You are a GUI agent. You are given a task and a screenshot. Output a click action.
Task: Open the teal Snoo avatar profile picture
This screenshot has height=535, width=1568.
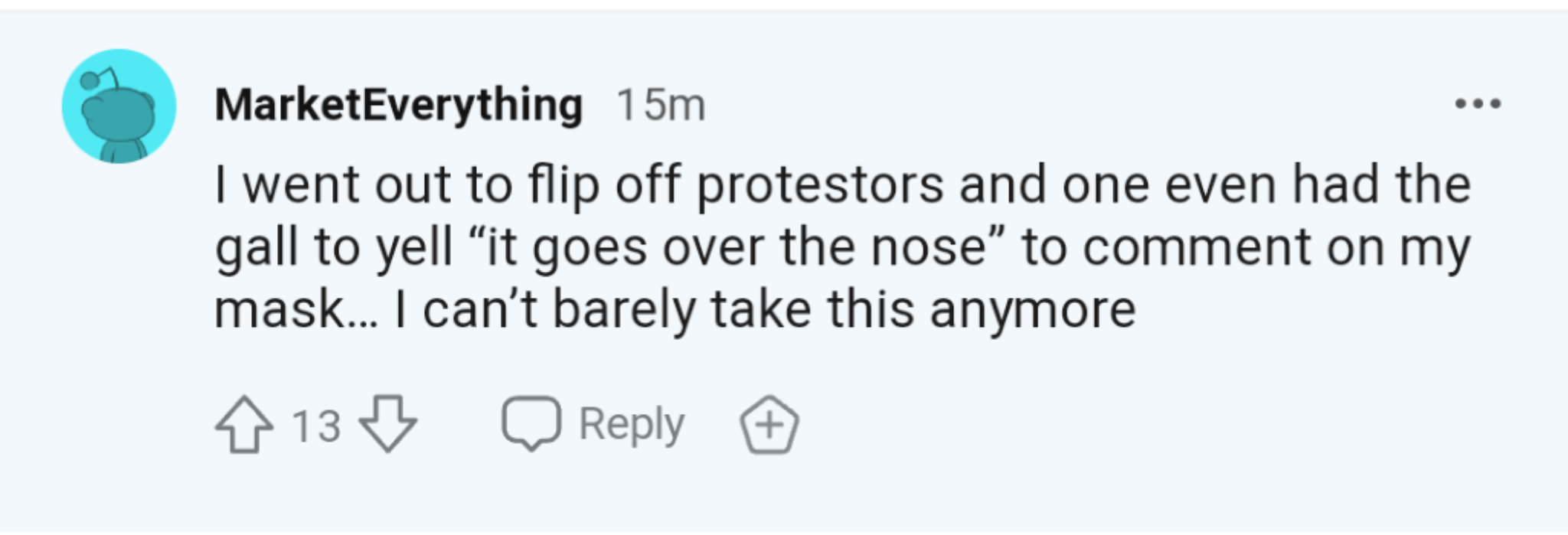119,106
